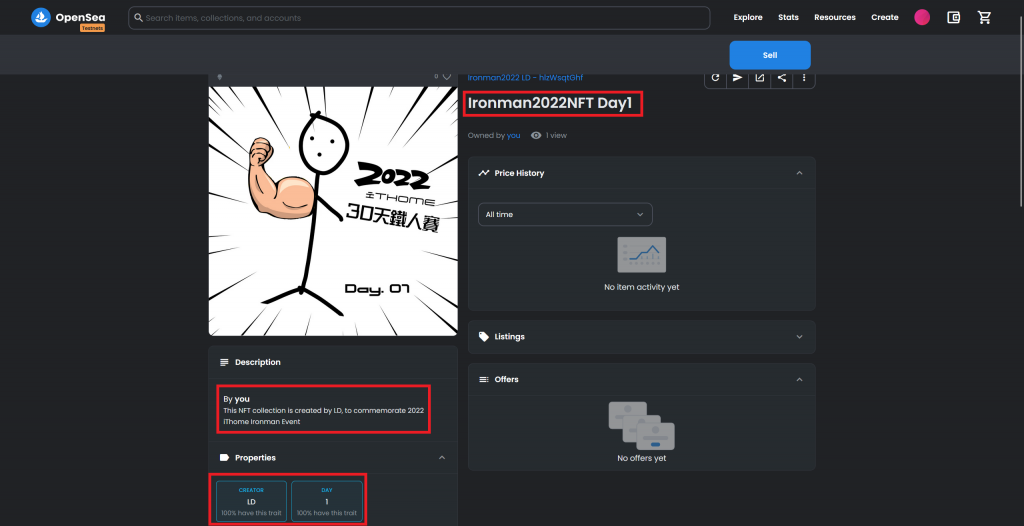Viewport: 1024px width, 526px height.
Task: Go to the Create page
Action: click(885, 18)
